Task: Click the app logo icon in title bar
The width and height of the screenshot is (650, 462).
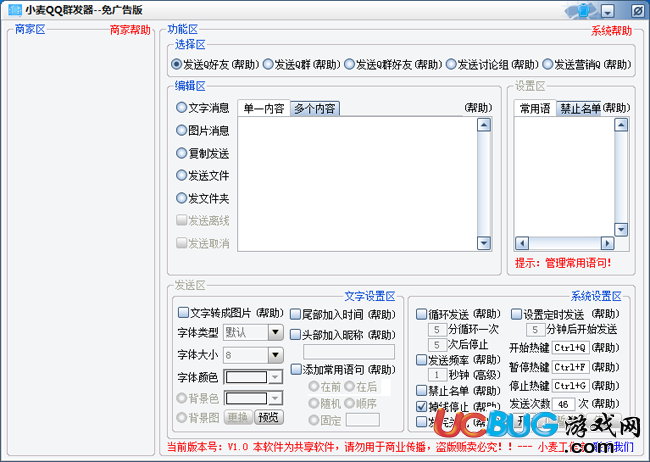Action: click(x=15, y=10)
